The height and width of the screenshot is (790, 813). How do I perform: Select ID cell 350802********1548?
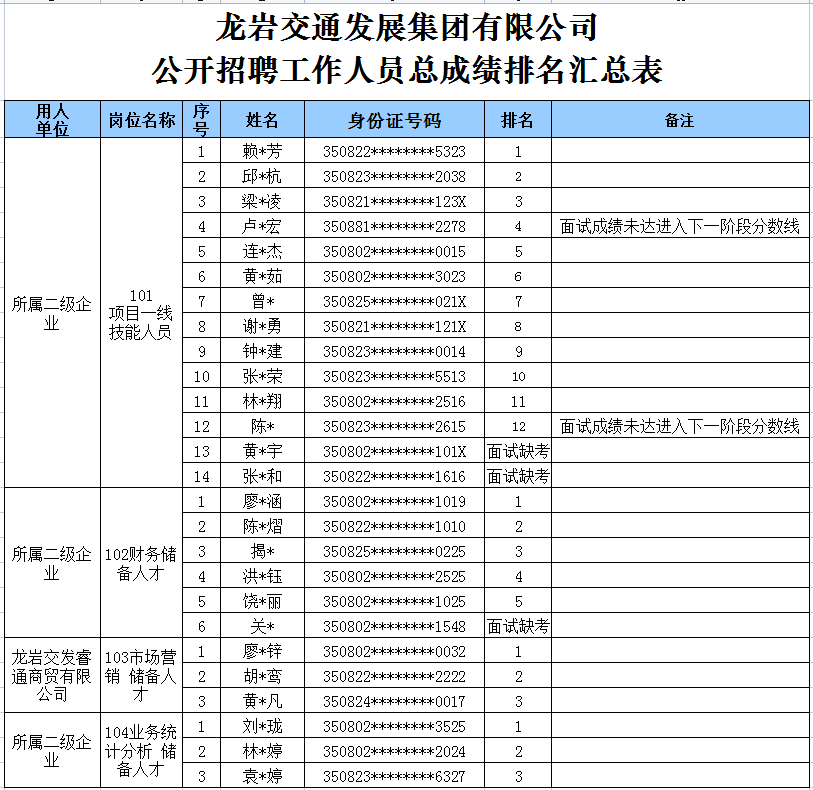click(x=394, y=626)
